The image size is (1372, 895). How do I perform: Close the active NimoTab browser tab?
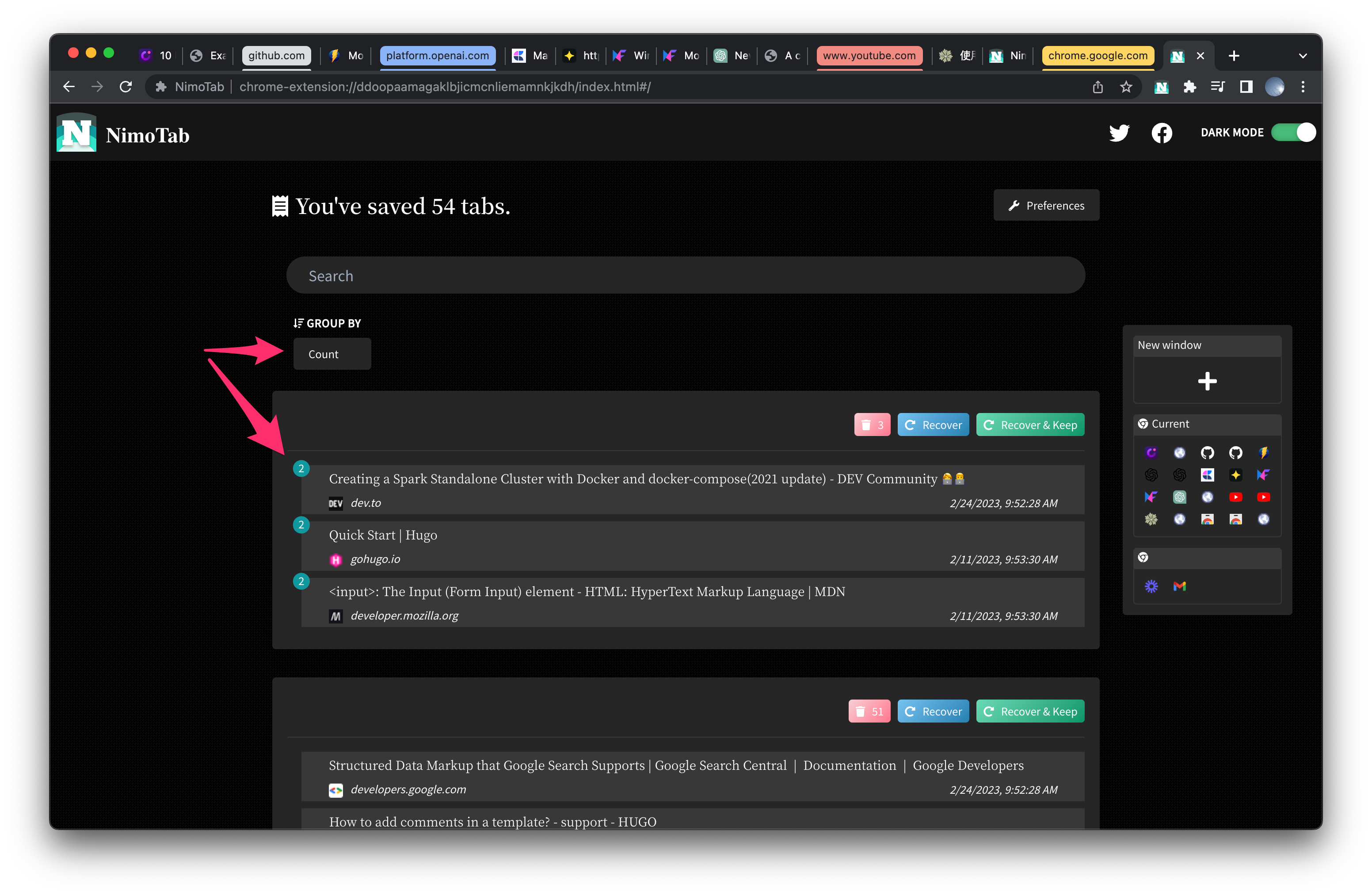[x=1200, y=56]
